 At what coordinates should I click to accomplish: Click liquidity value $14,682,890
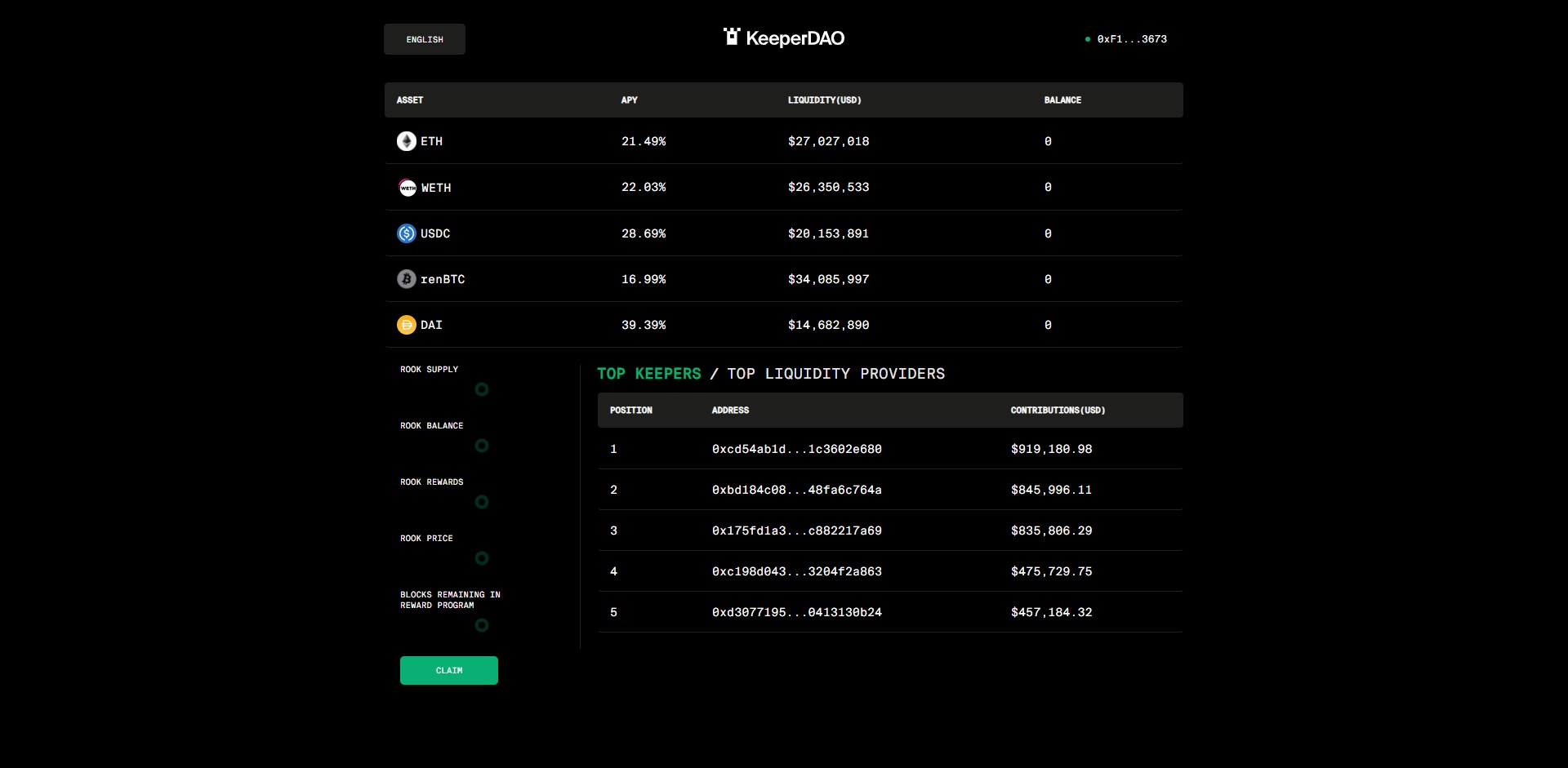coord(829,325)
